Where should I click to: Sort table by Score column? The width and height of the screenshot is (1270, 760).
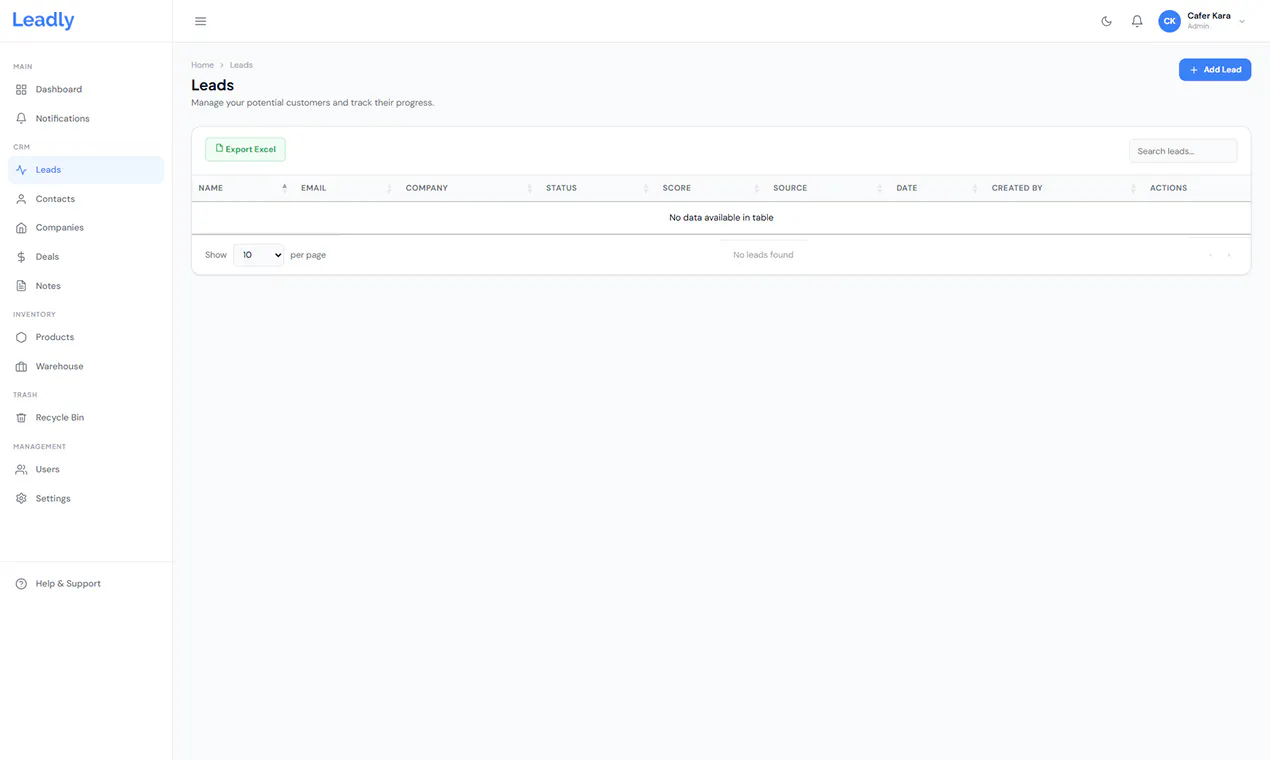(710, 188)
